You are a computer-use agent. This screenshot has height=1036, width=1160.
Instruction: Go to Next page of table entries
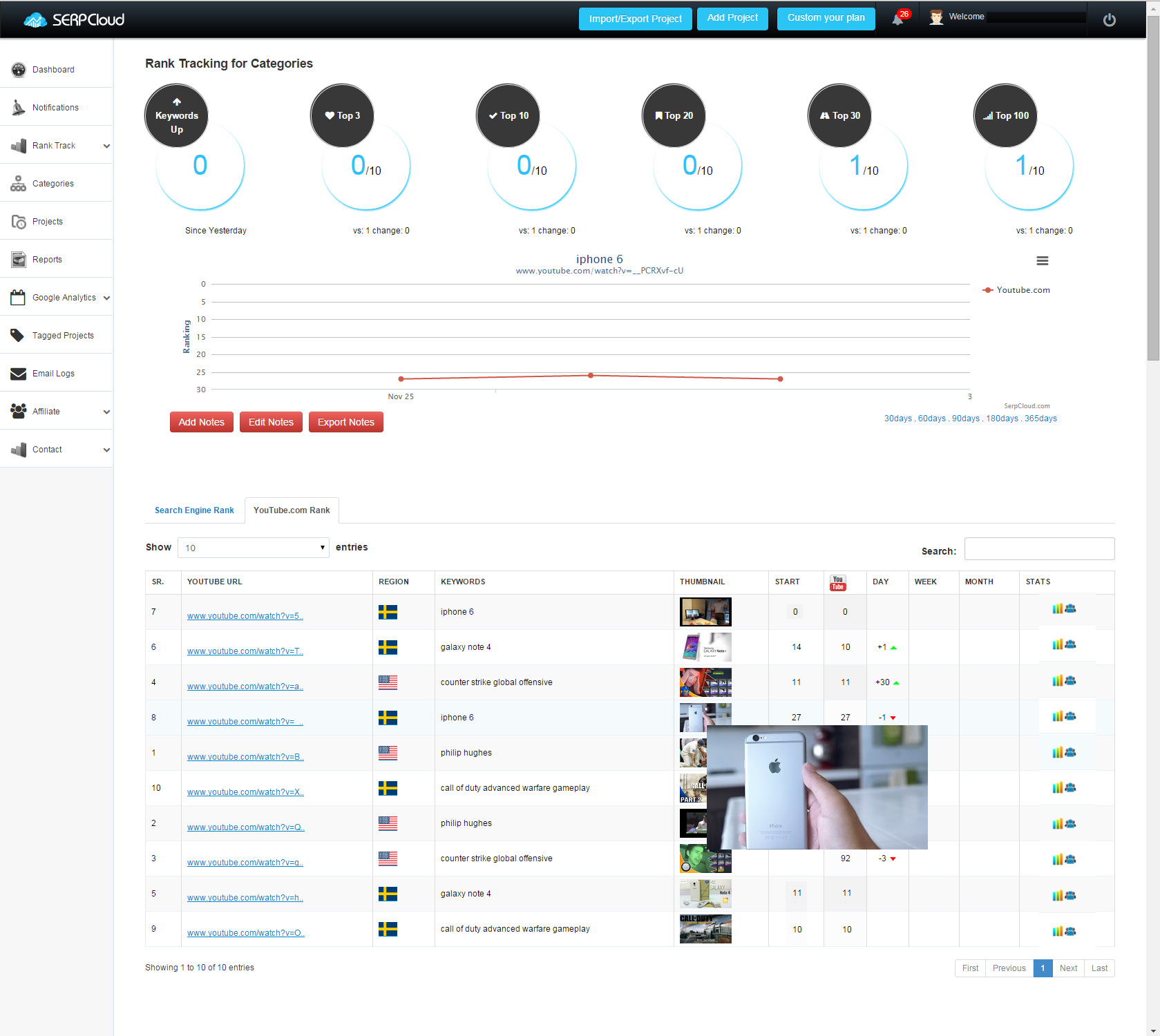pyautogui.click(x=1067, y=968)
